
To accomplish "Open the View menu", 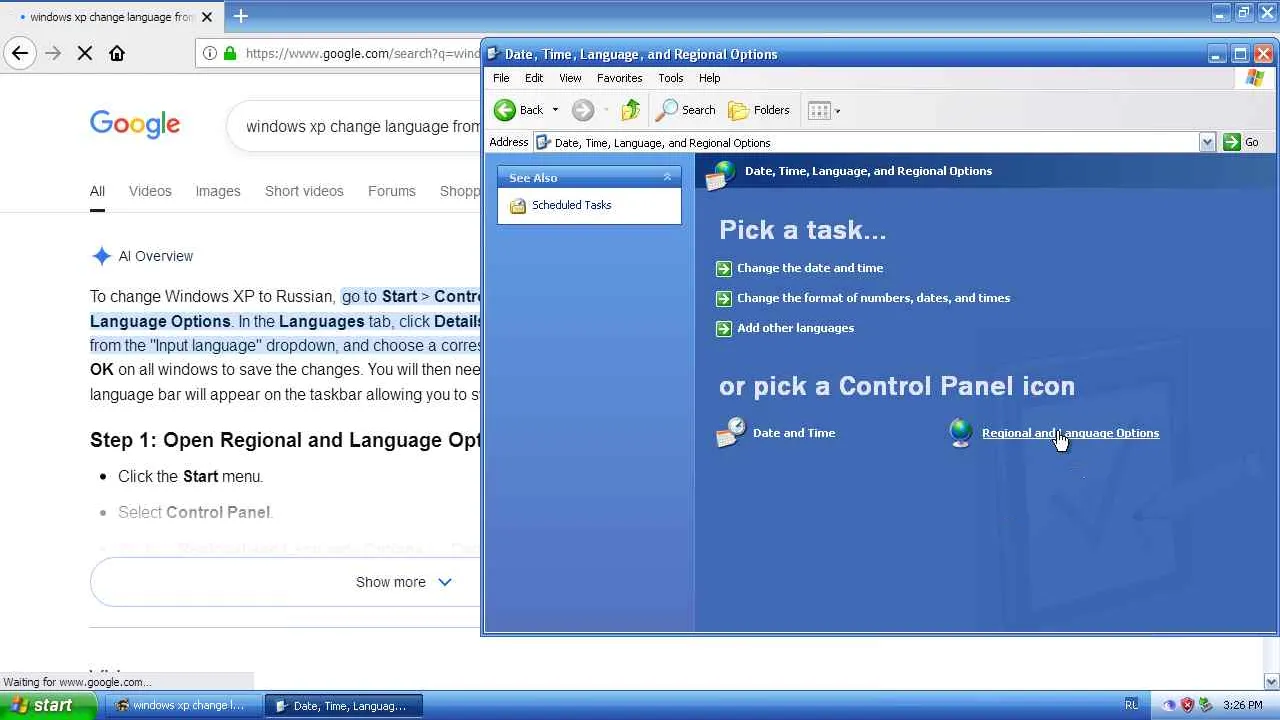I will [x=570, y=78].
